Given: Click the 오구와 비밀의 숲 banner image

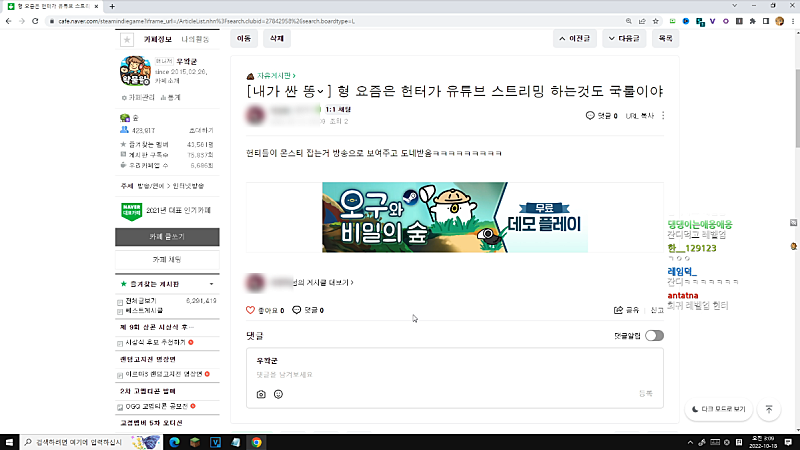Looking at the screenshot, I should 455,217.
